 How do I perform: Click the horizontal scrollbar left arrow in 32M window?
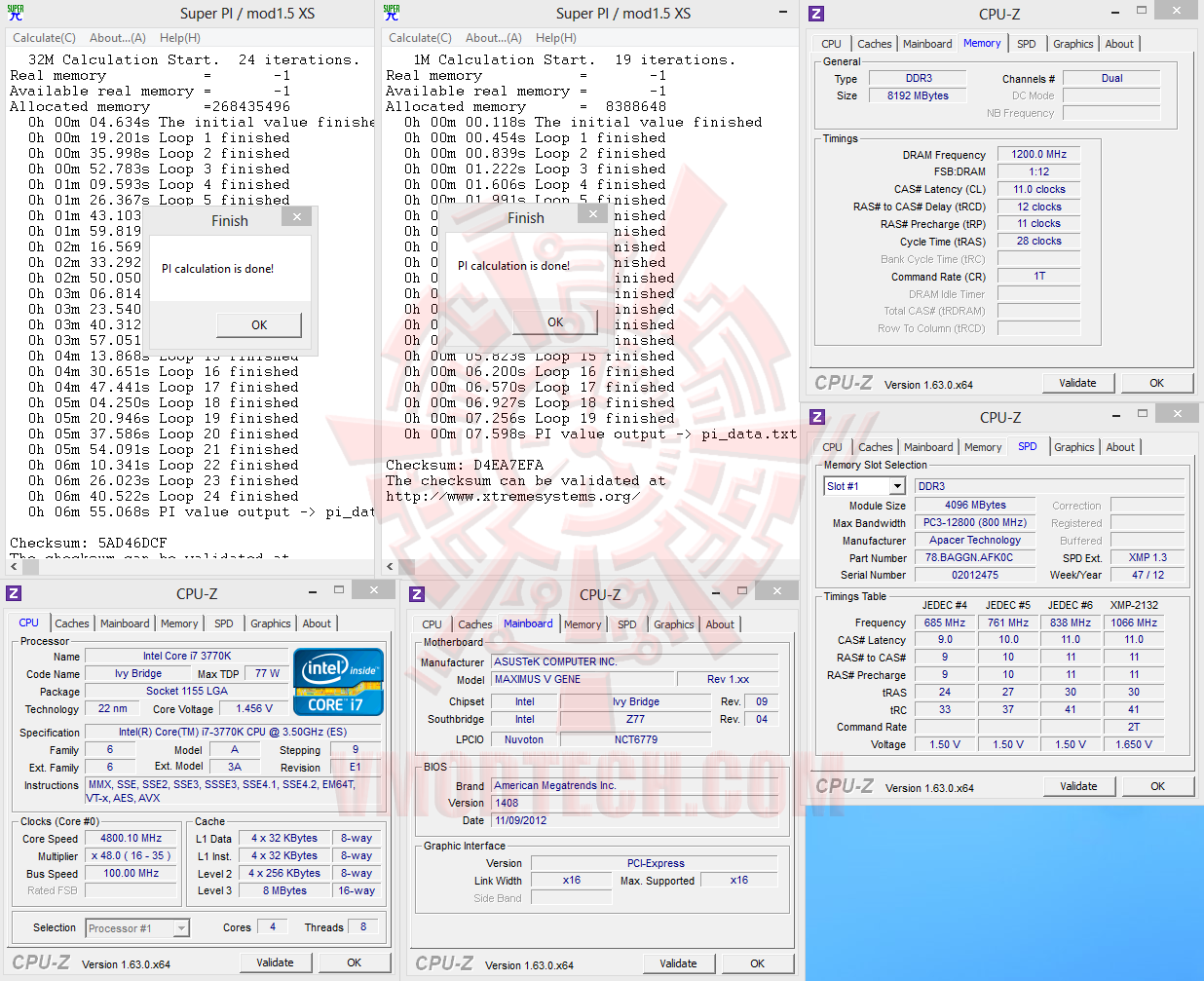coord(15,566)
